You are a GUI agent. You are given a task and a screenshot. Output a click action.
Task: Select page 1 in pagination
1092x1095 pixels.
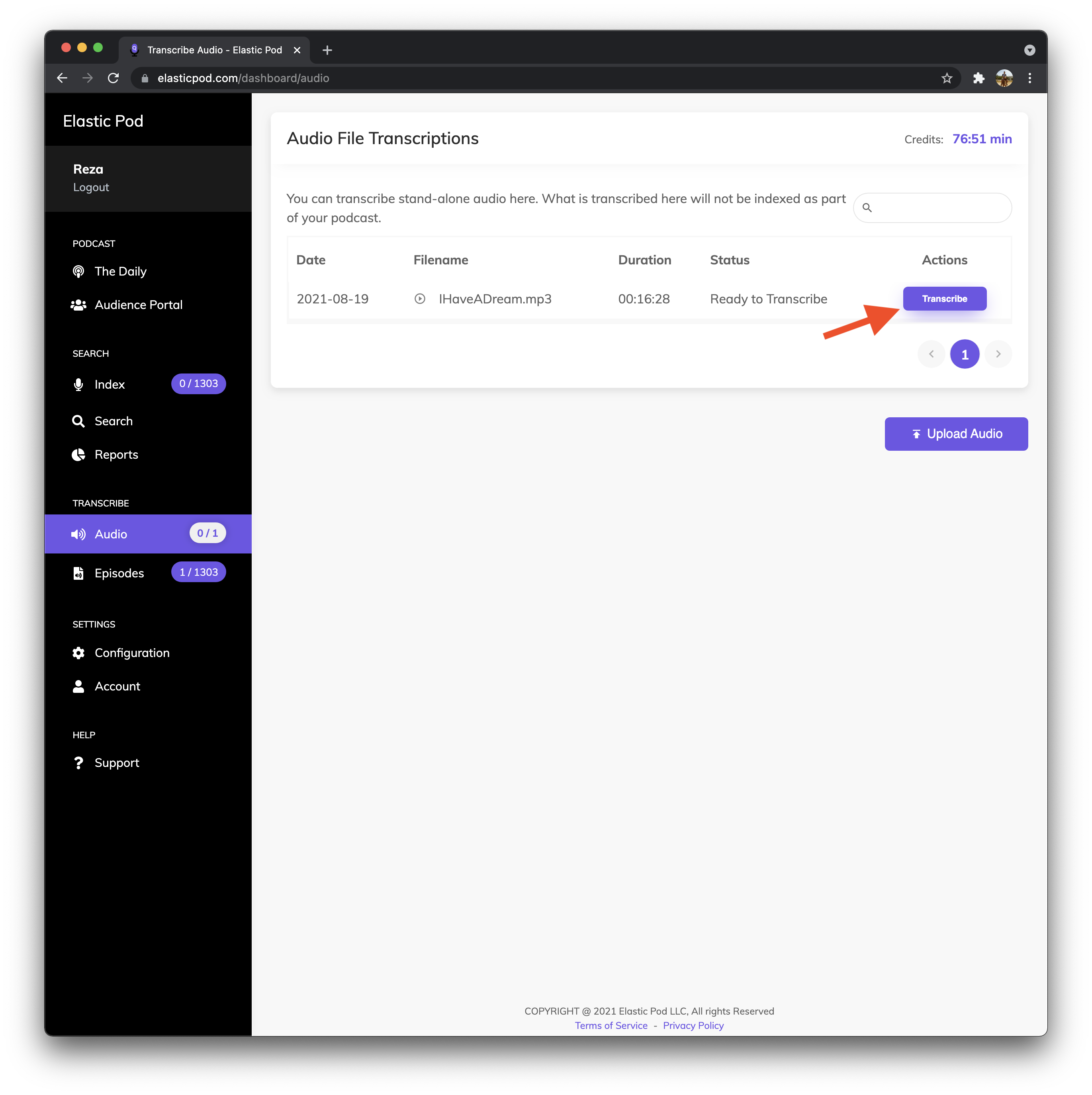tap(965, 354)
